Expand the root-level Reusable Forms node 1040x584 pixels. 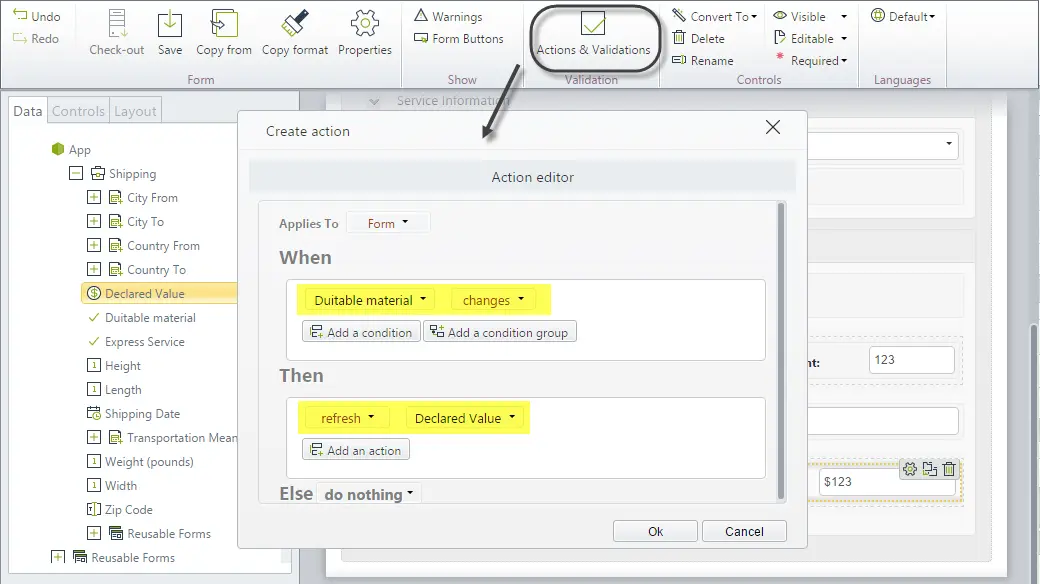58,557
